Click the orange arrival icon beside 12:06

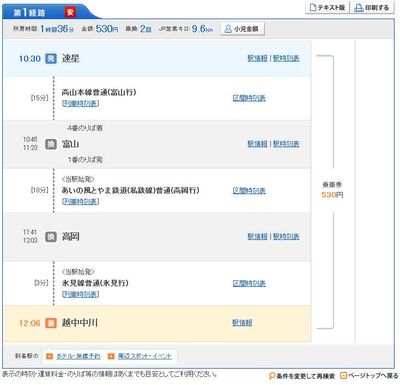point(51,323)
